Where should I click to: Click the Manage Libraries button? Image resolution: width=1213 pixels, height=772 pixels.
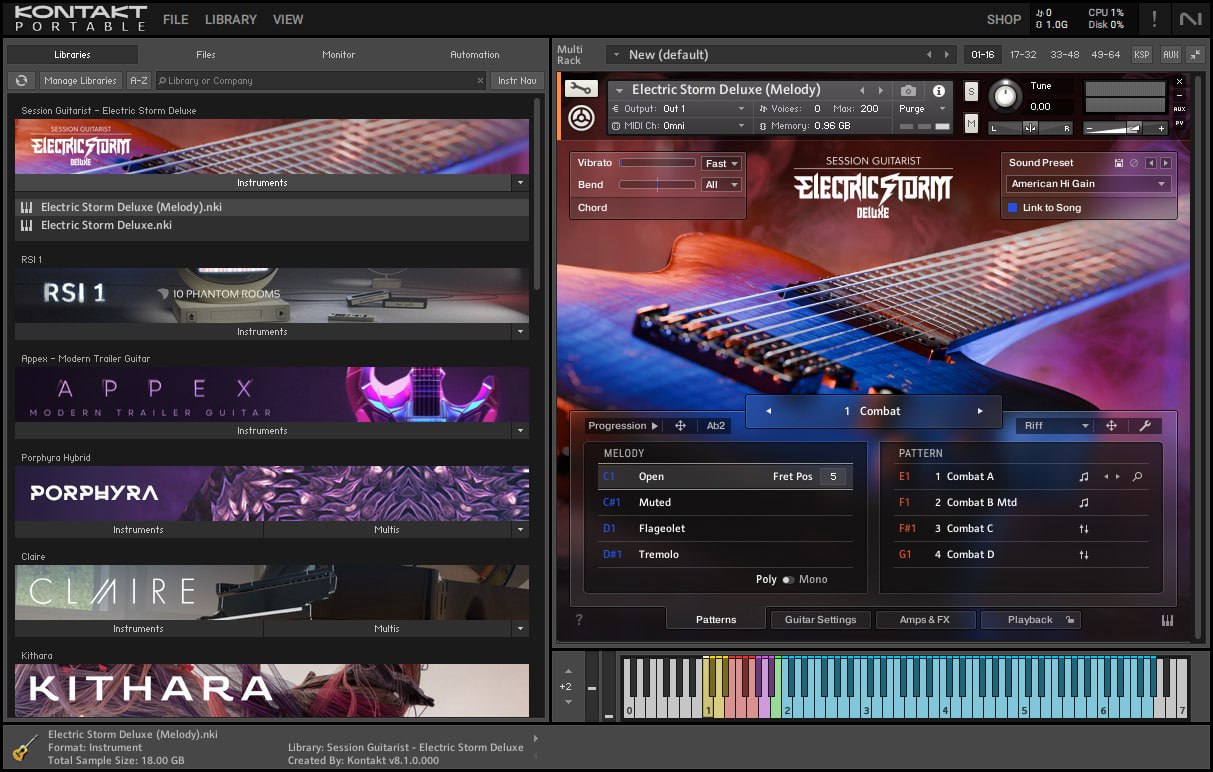tap(80, 81)
